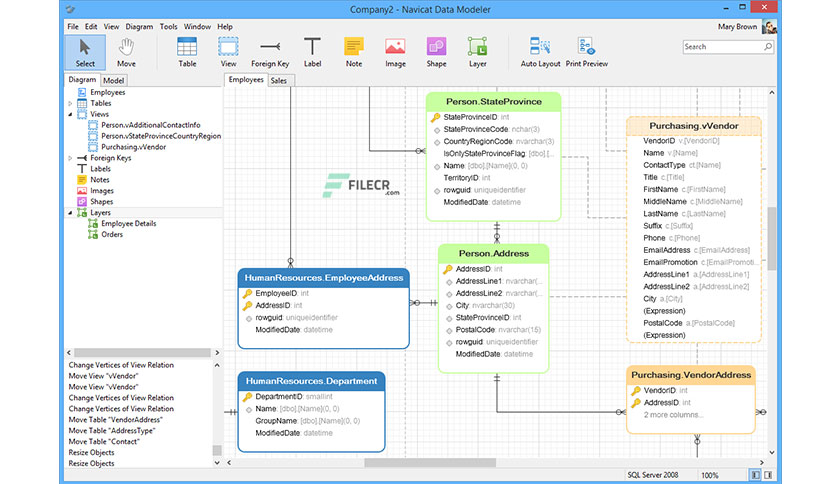This screenshot has height=484, width=836.
Task: Click SQL Server 2008 status entry
Action: 653,475
